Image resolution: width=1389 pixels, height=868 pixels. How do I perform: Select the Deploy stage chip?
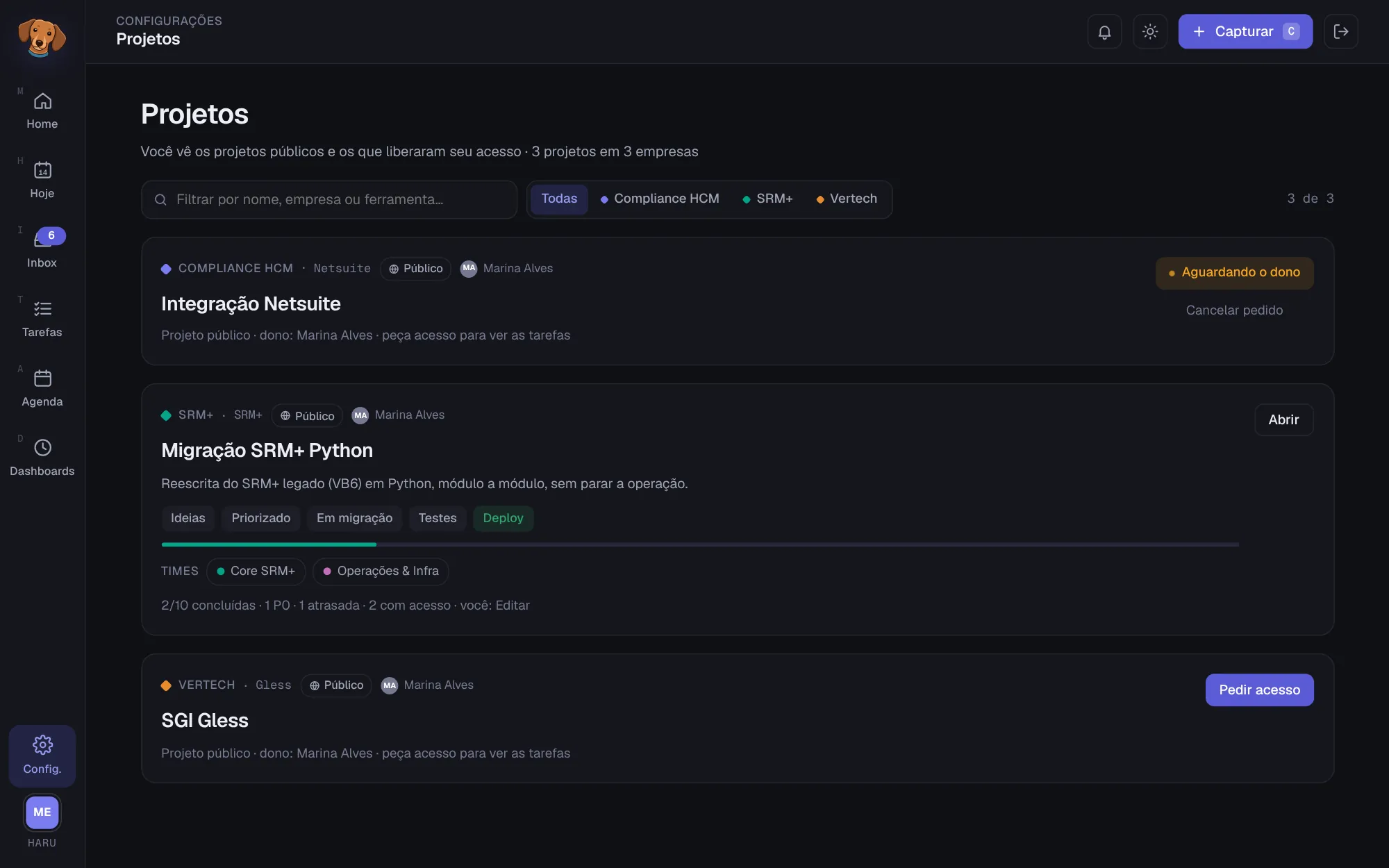[x=504, y=519]
